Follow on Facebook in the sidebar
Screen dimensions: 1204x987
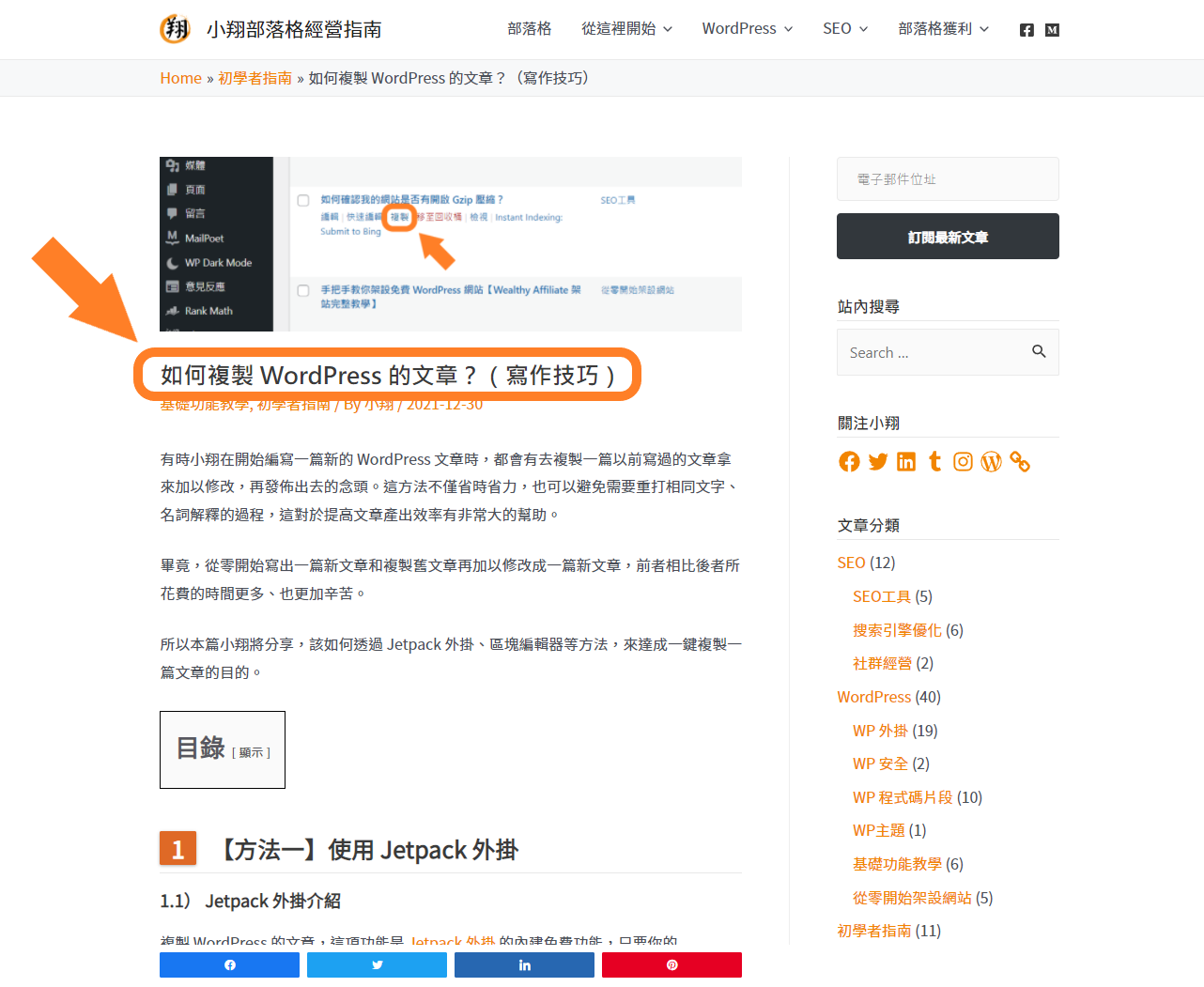coord(849,461)
